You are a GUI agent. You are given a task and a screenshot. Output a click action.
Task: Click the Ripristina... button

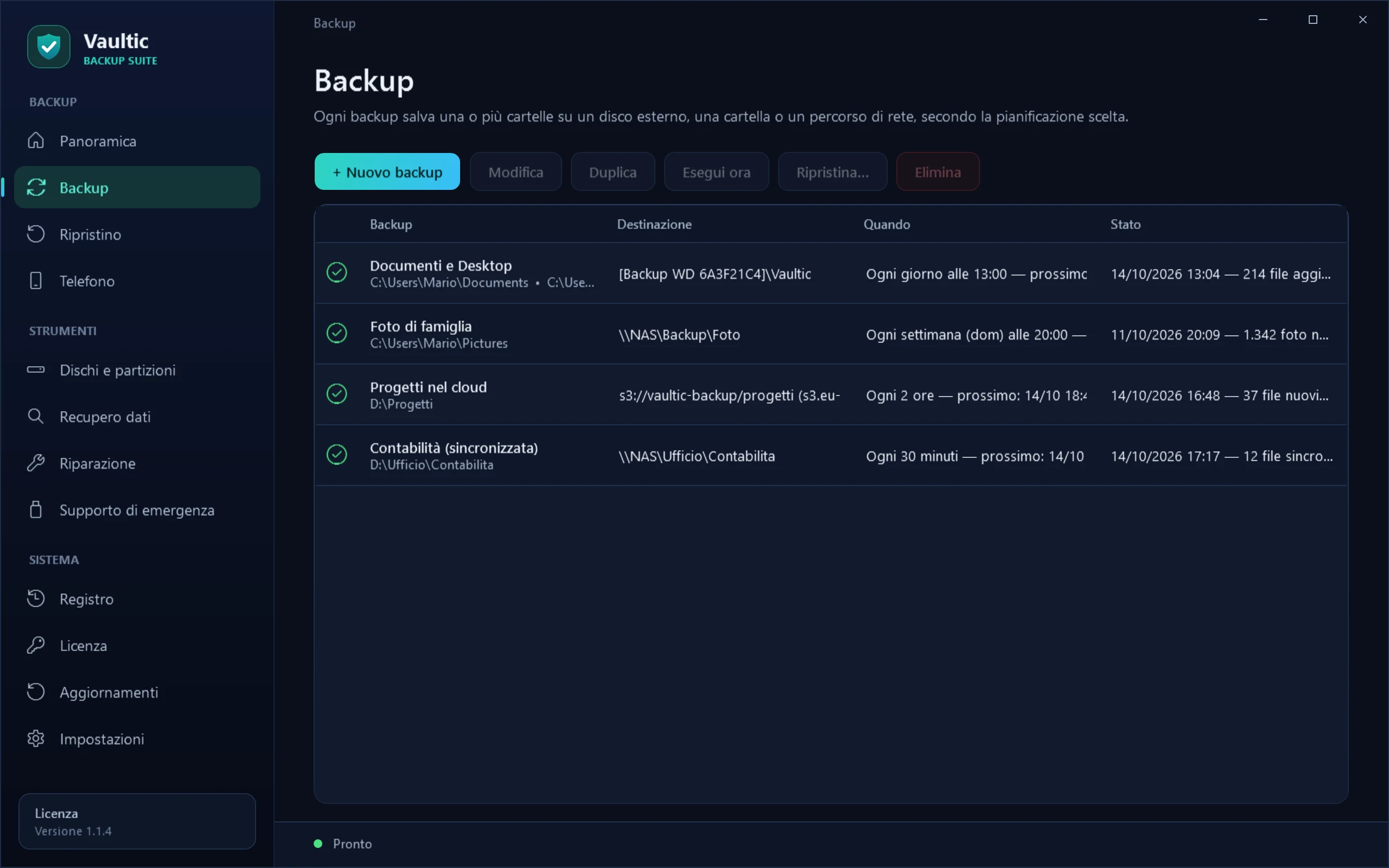[x=832, y=171]
